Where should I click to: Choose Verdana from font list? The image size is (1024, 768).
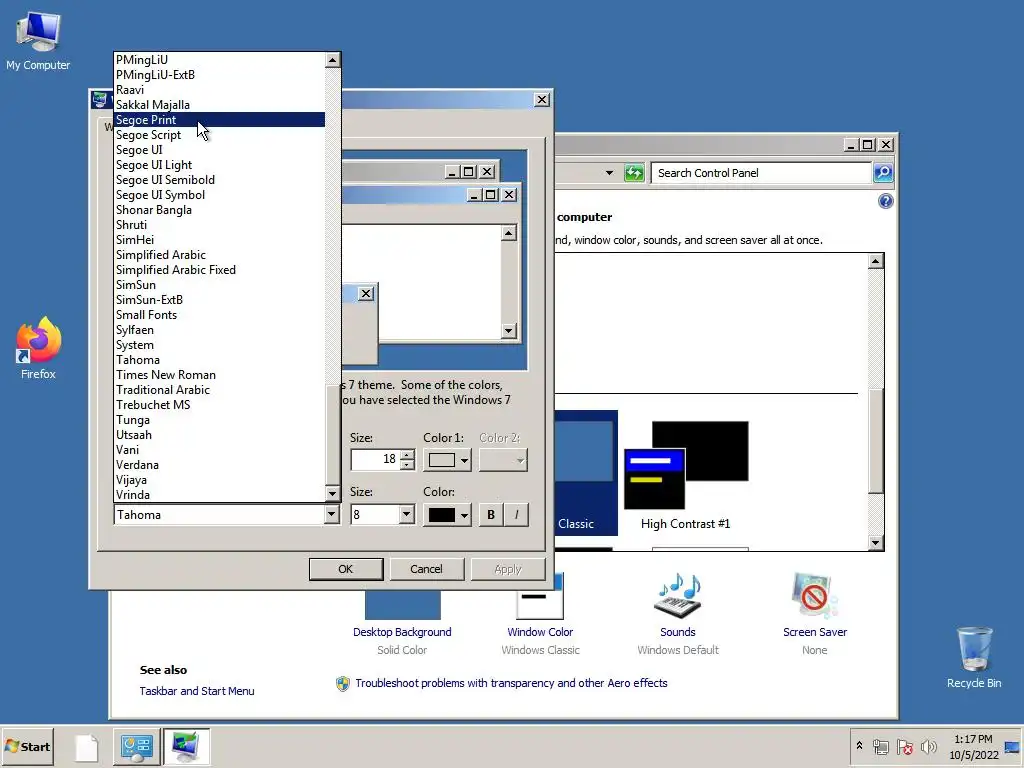coord(219,465)
